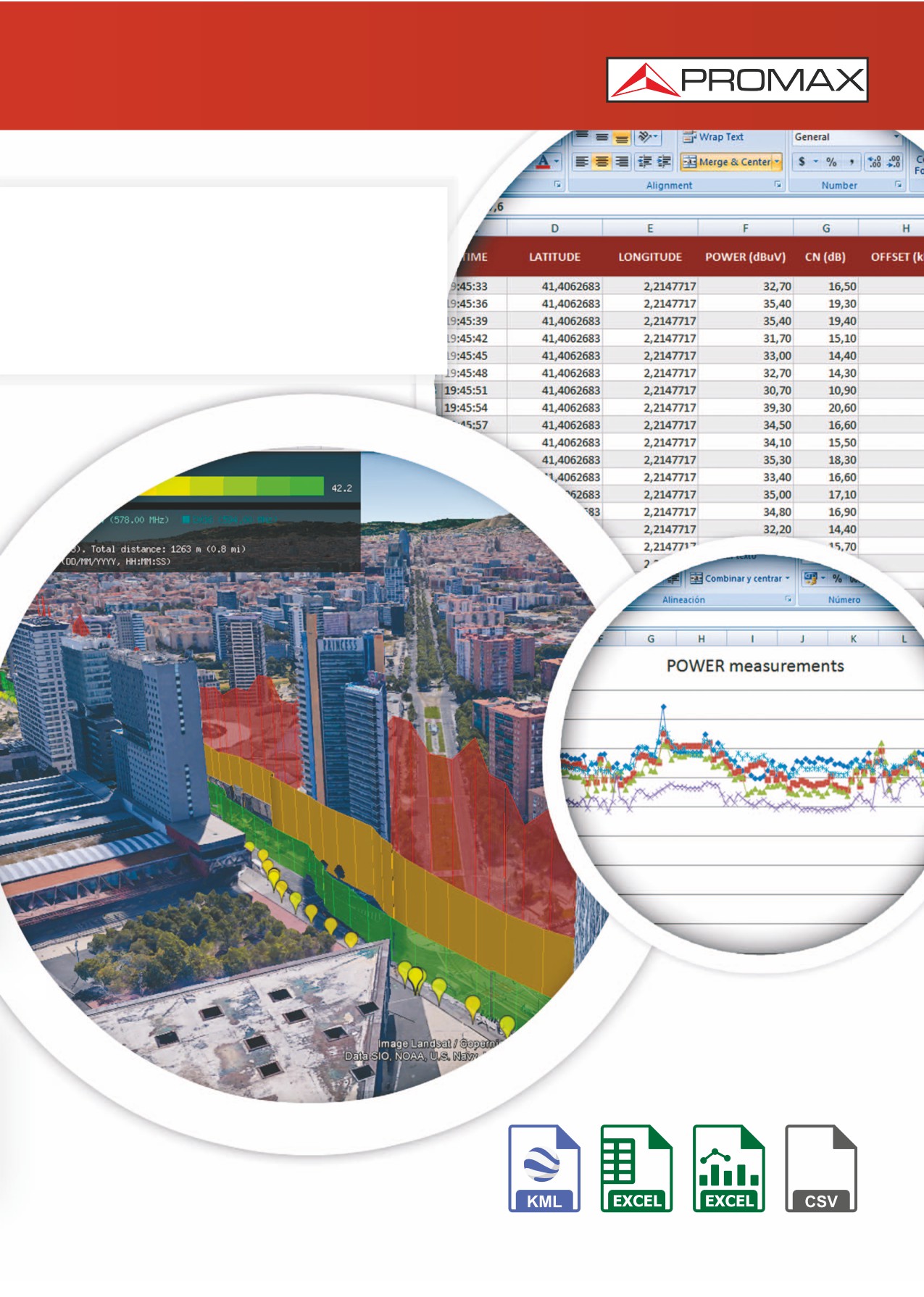Viewport: 924px width, 1297px height.
Task: Click the peak marker on the power chart
Action: coord(662,706)
